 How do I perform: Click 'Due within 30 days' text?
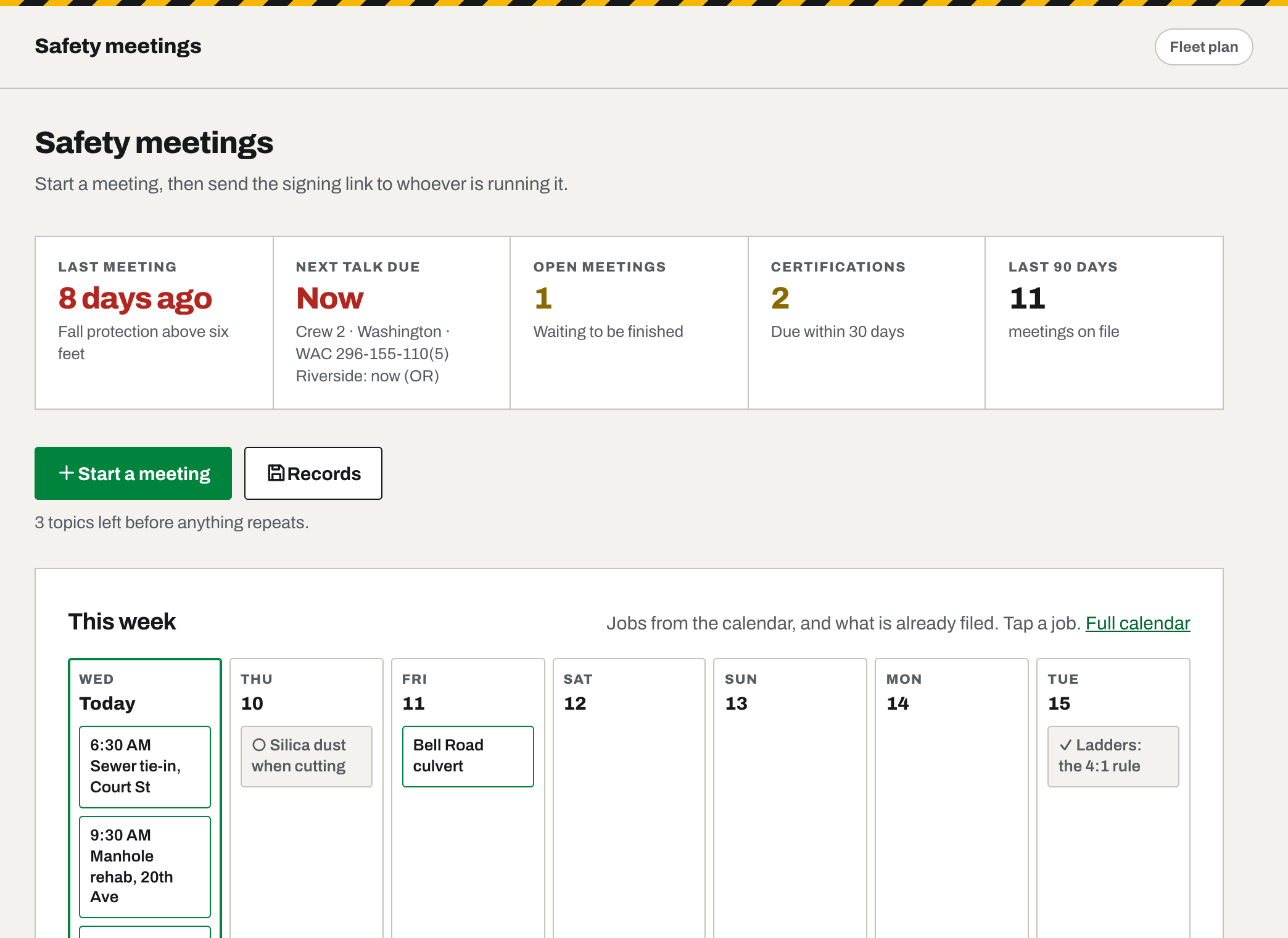[x=838, y=332]
